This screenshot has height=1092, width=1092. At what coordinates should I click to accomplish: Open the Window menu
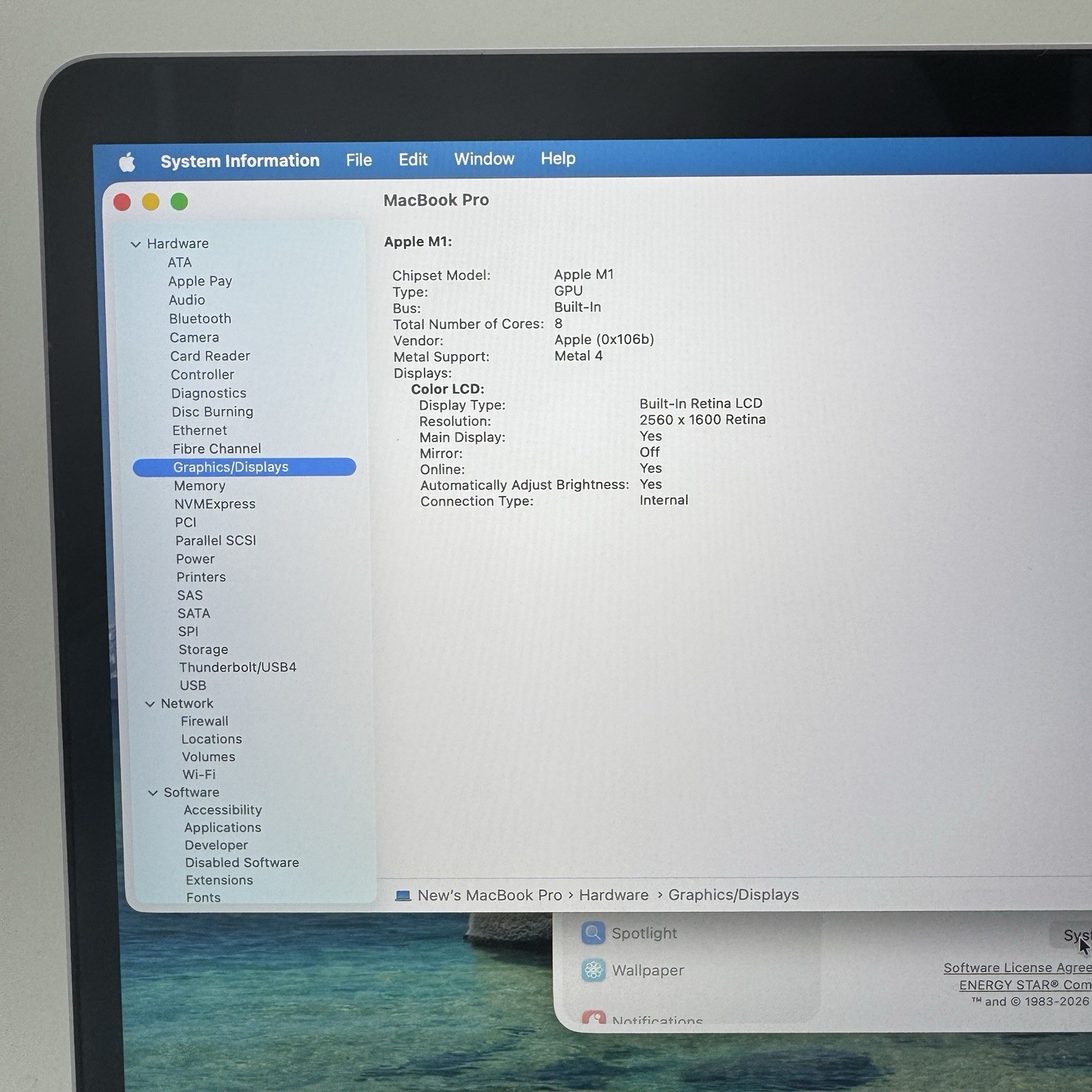pyautogui.click(x=484, y=159)
